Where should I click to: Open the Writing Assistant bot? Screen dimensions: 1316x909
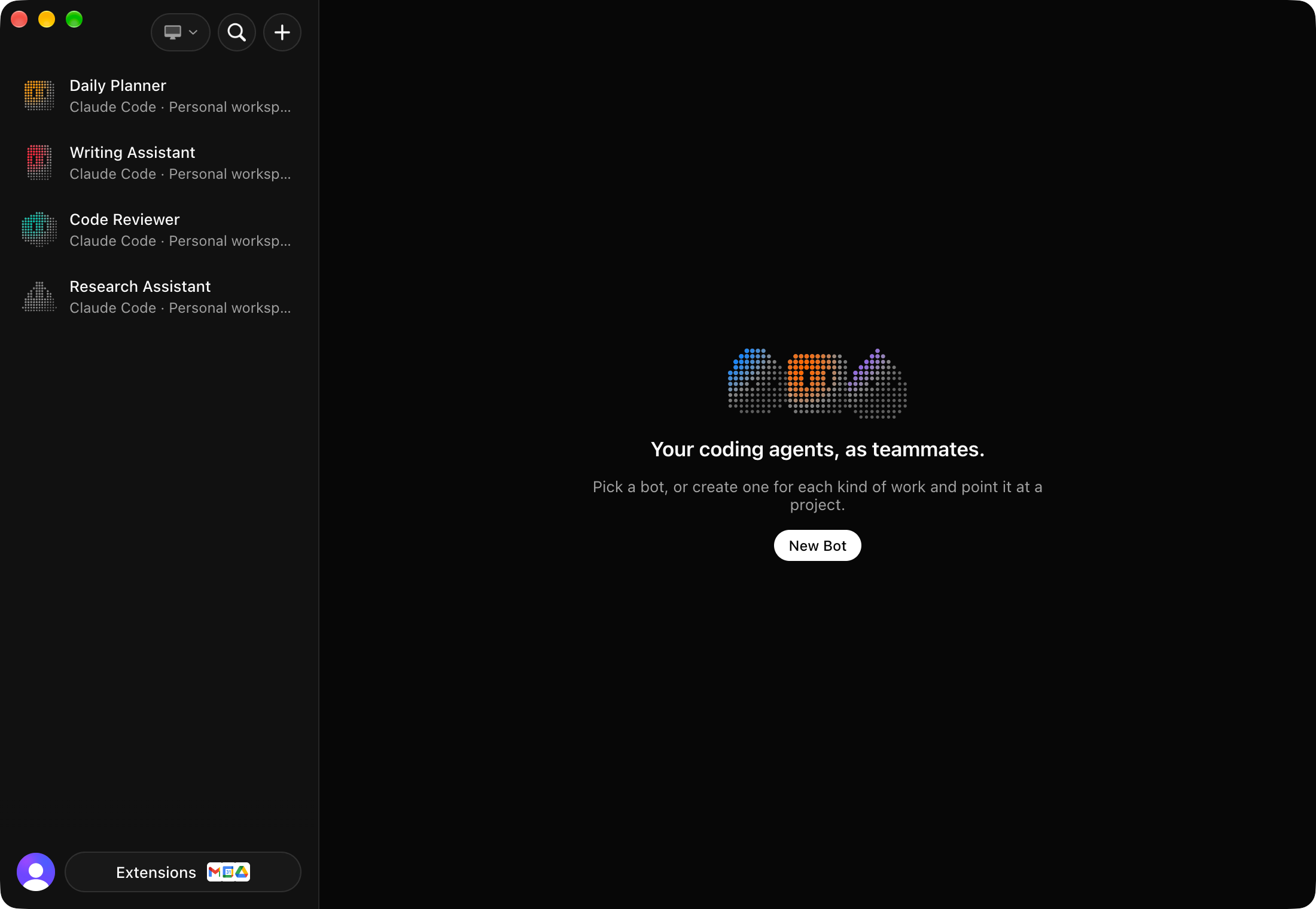point(159,163)
